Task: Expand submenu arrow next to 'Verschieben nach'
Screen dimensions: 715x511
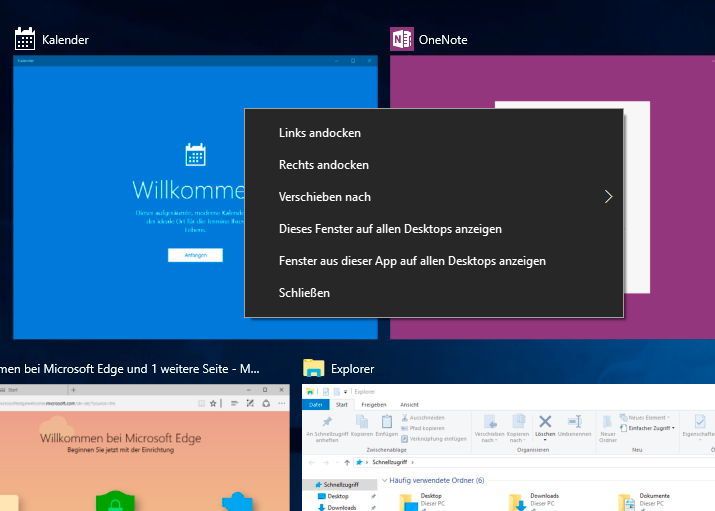Action: click(608, 197)
